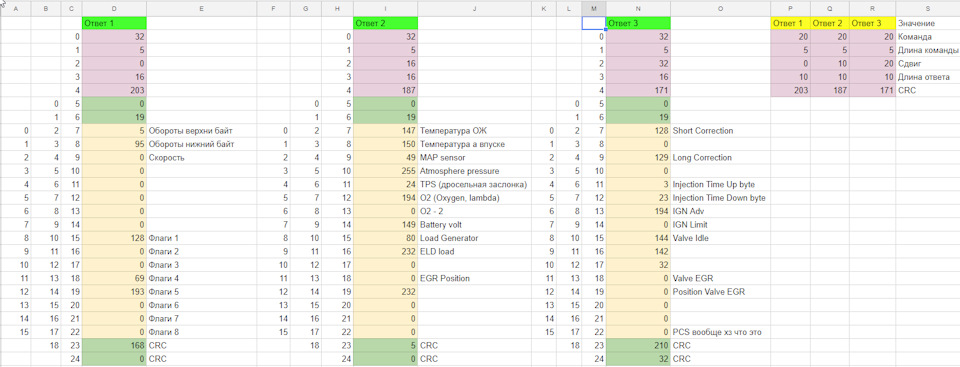Select the green "Ответ 3" header cell
Image resolution: width=960 pixels, height=367 pixels.
[x=638, y=23]
